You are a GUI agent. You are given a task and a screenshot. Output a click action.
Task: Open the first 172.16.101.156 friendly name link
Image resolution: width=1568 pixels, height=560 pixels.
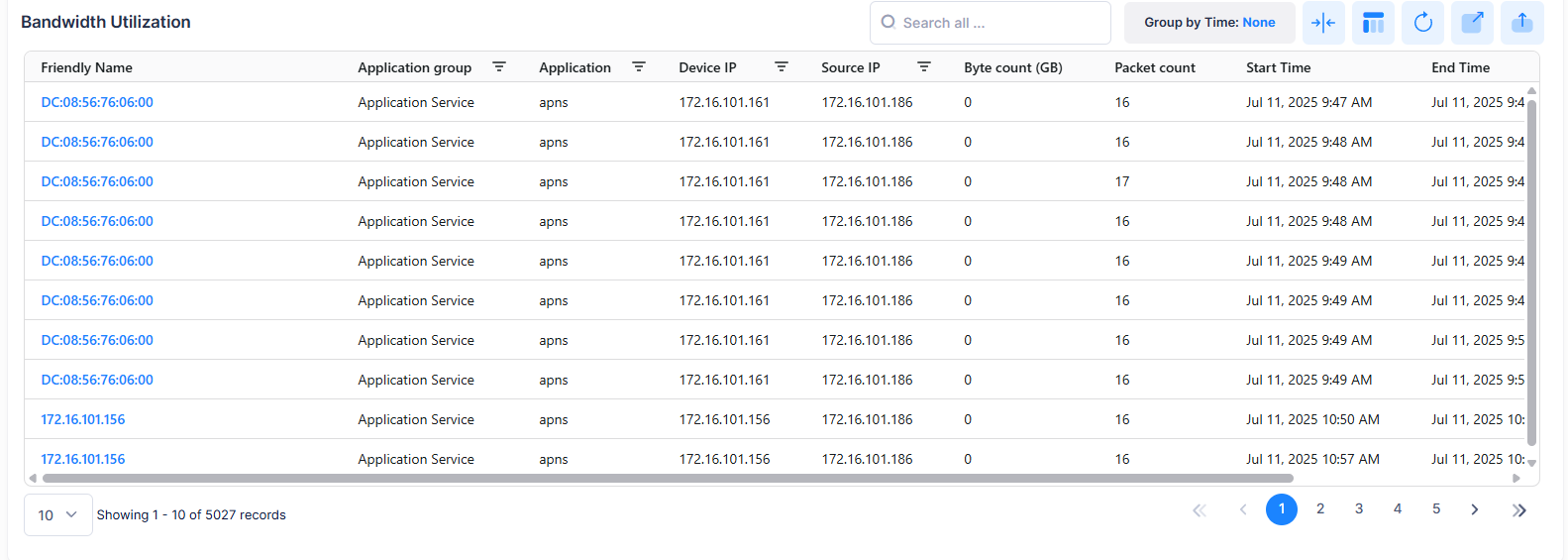tap(83, 419)
